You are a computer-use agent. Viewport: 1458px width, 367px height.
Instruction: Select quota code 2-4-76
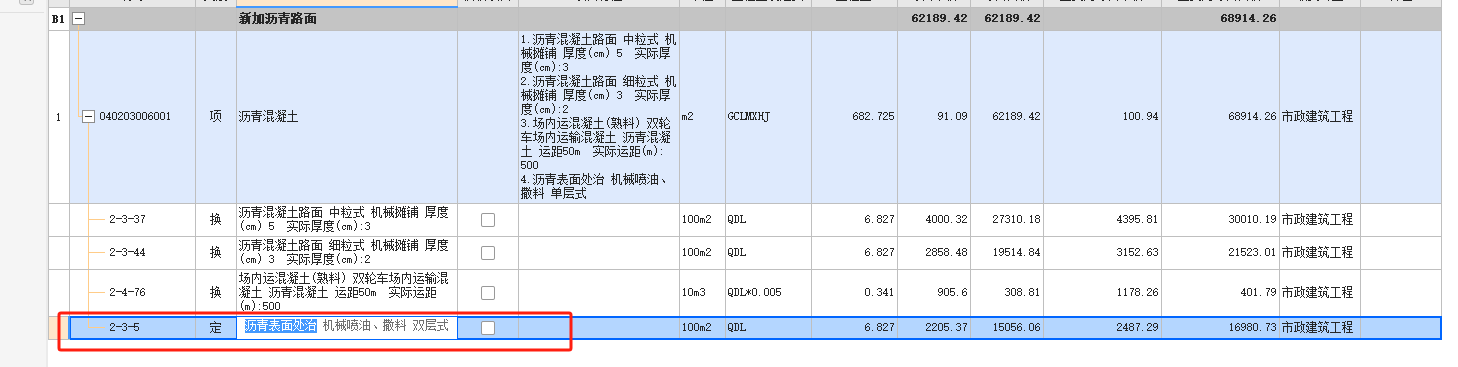(x=127, y=293)
